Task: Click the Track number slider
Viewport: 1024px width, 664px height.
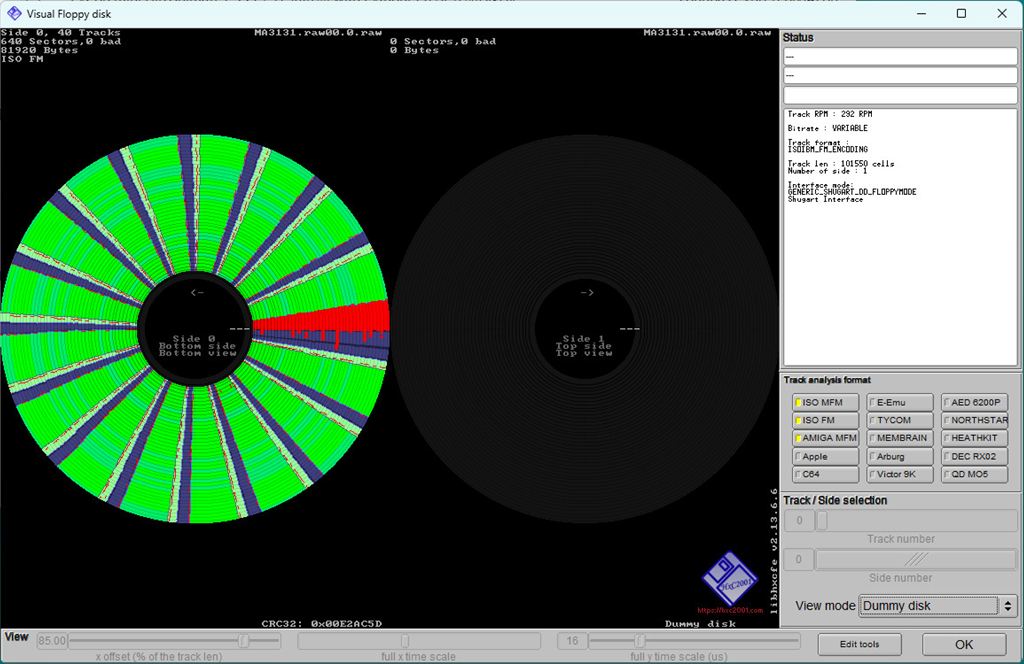Action: point(916,521)
